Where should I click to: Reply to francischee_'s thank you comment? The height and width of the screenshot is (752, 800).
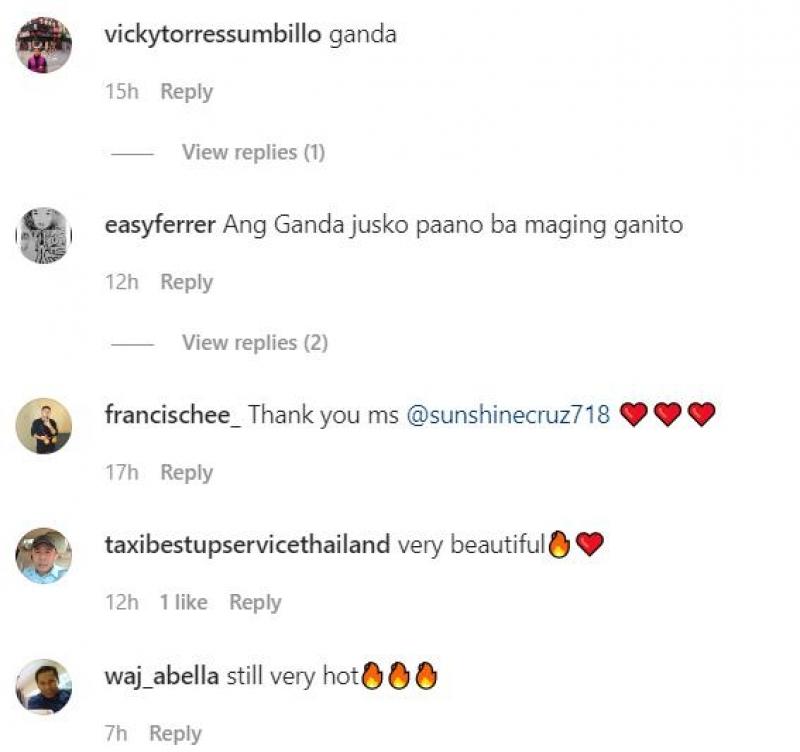tap(187, 473)
